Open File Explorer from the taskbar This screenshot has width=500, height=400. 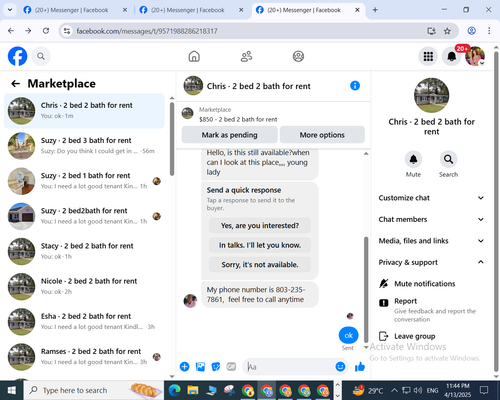(193, 390)
